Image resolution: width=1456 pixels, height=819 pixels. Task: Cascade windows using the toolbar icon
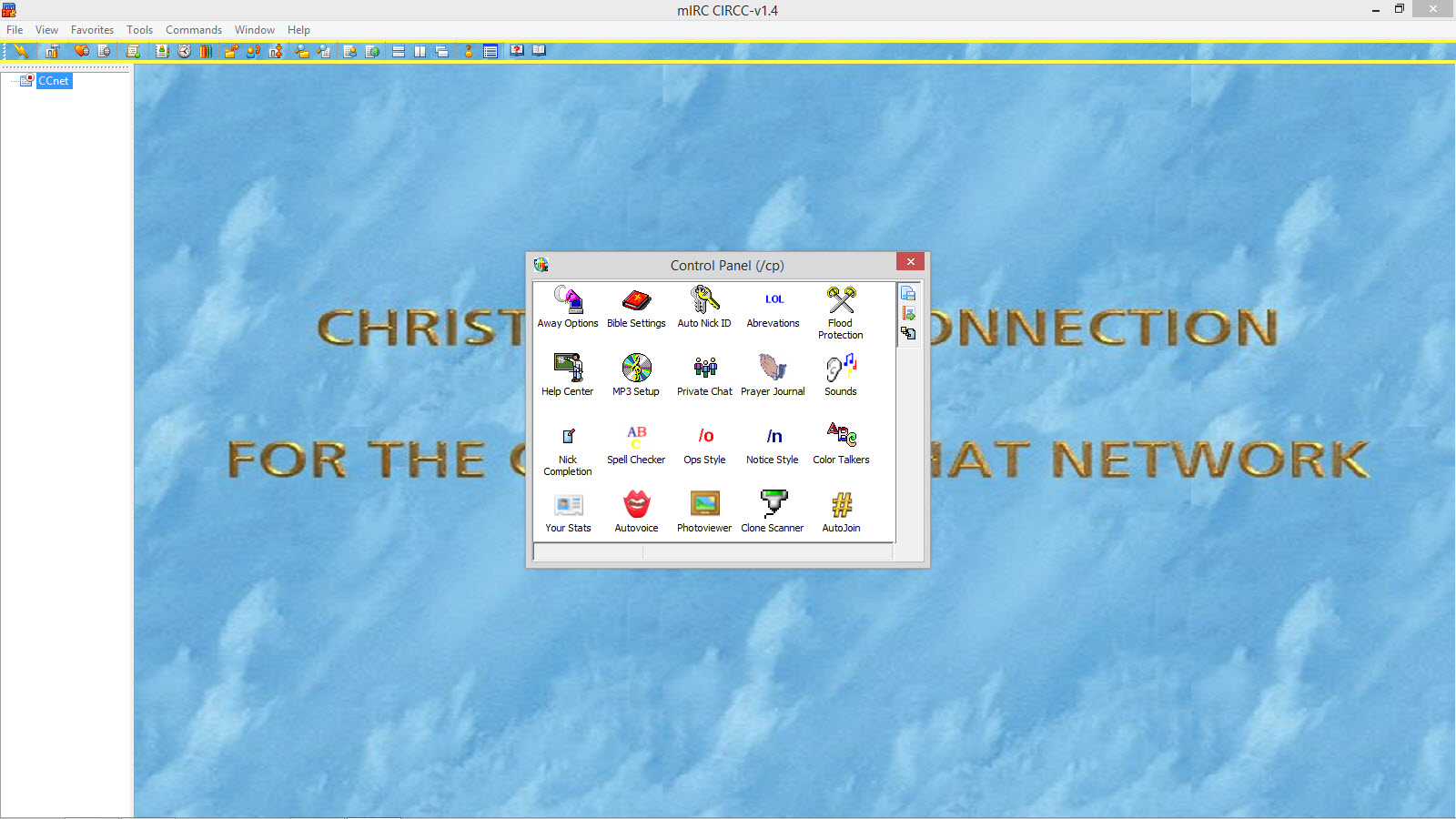(442, 51)
